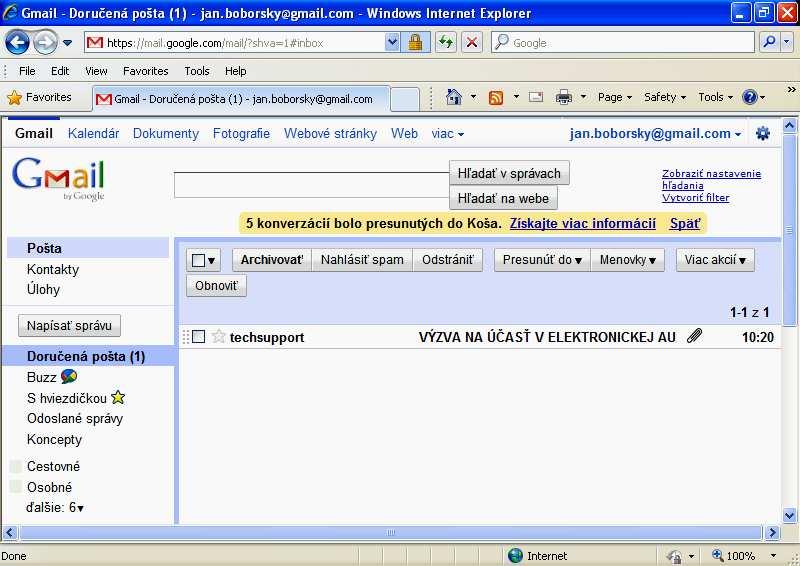Refresh the page with the green arrows icon
Screen dimensions: 800x566
445,42
